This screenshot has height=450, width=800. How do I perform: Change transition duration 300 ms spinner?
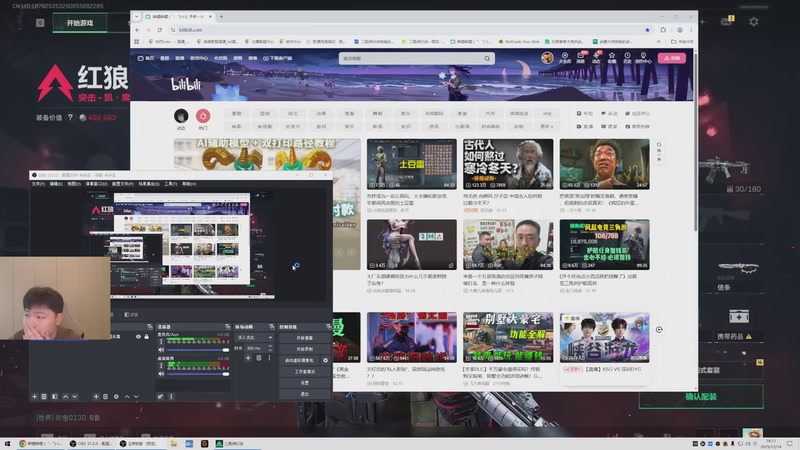pyautogui.click(x=259, y=348)
